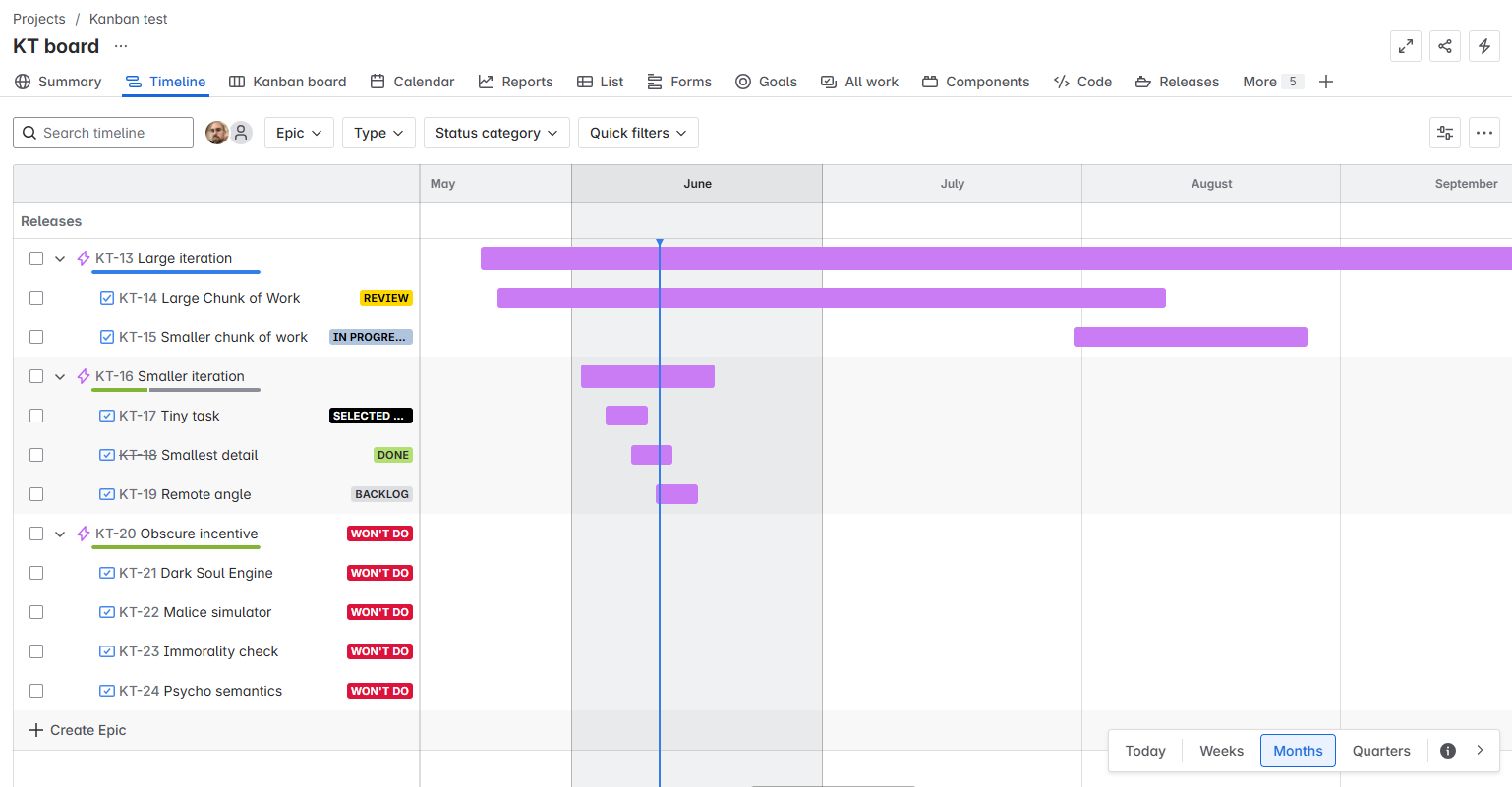The height and width of the screenshot is (787, 1512).
Task: Open the more options ellipsis beside KT board title
Action: coord(120,45)
